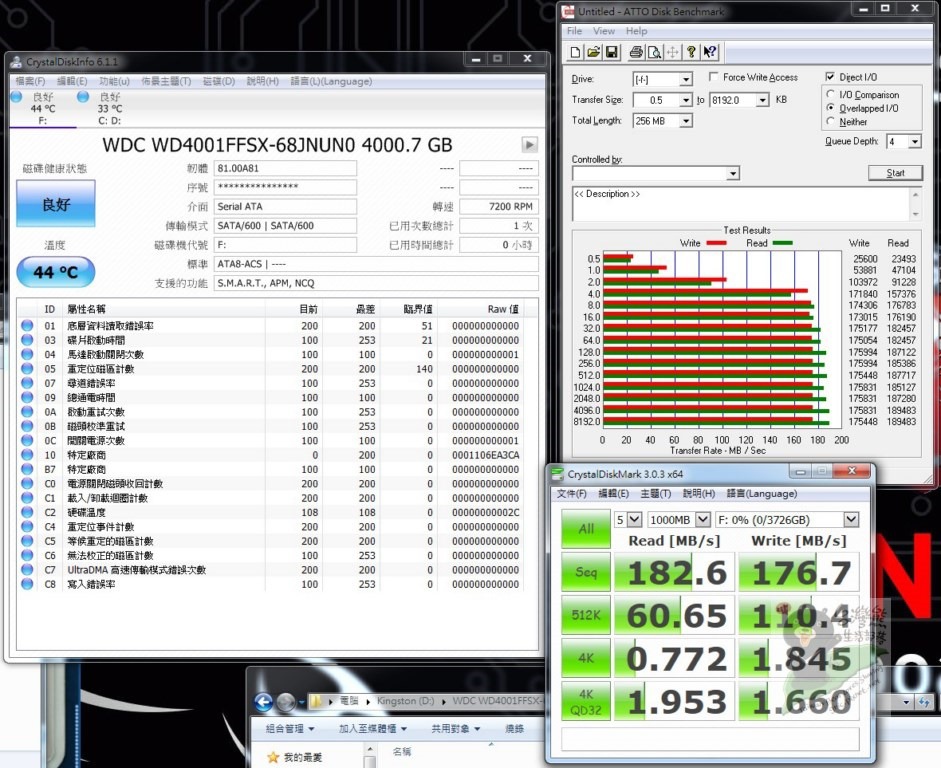Open the Drive dropdown in ATTO
This screenshot has width=941, height=768.
tap(686, 79)
